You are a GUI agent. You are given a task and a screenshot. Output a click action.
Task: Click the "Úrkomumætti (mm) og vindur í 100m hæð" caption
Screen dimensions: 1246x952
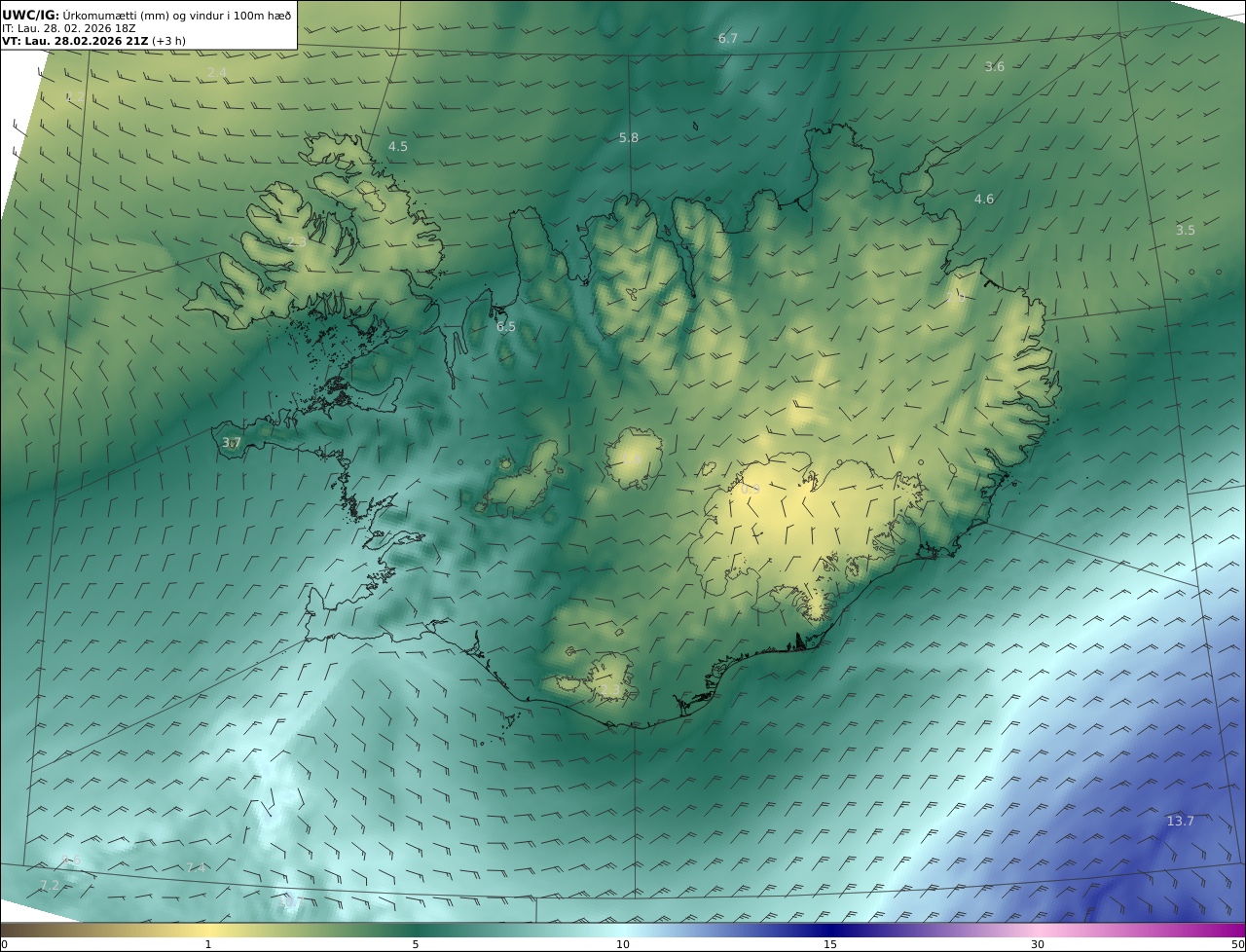[177, 16]
